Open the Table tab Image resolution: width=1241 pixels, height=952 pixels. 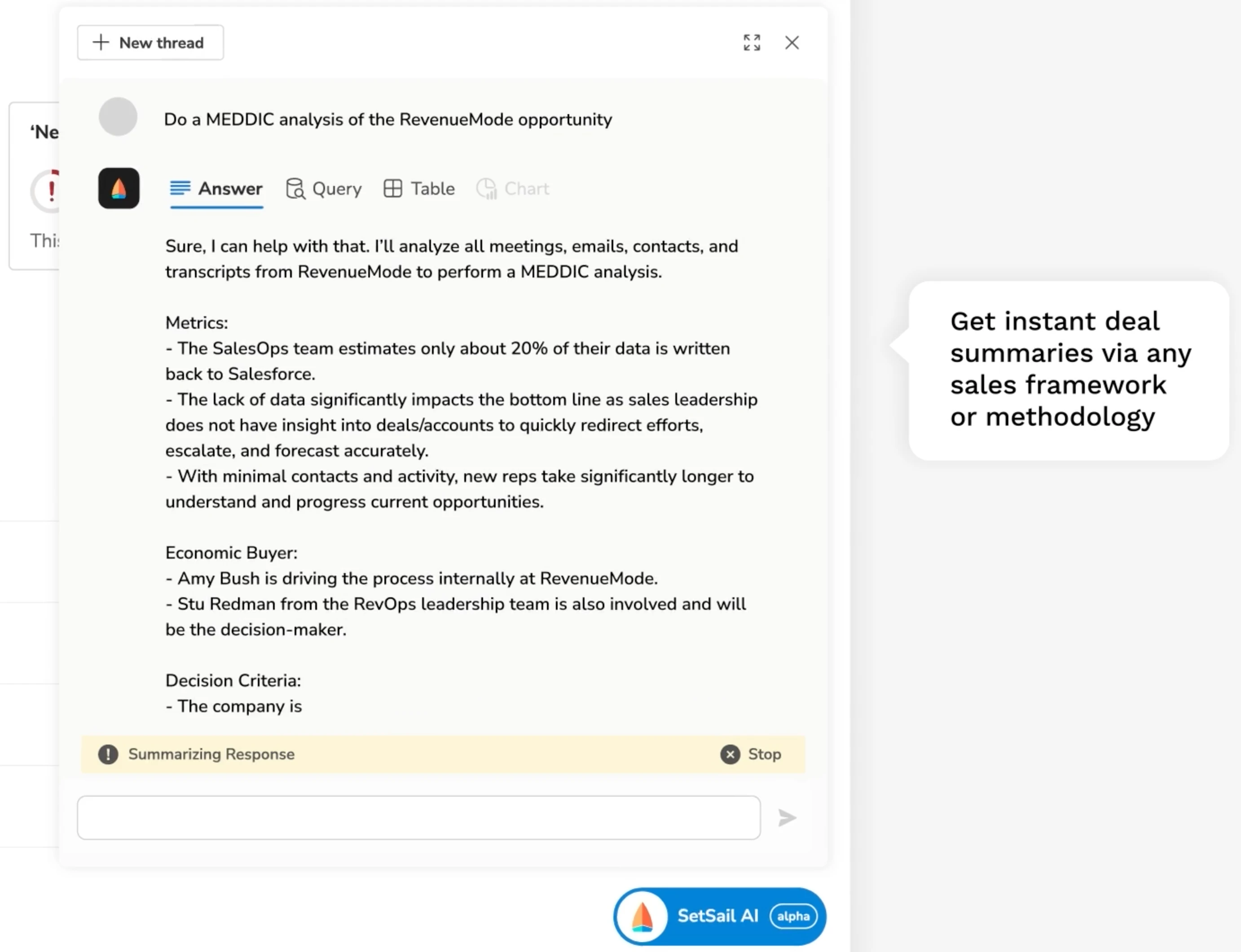point(419,189)
